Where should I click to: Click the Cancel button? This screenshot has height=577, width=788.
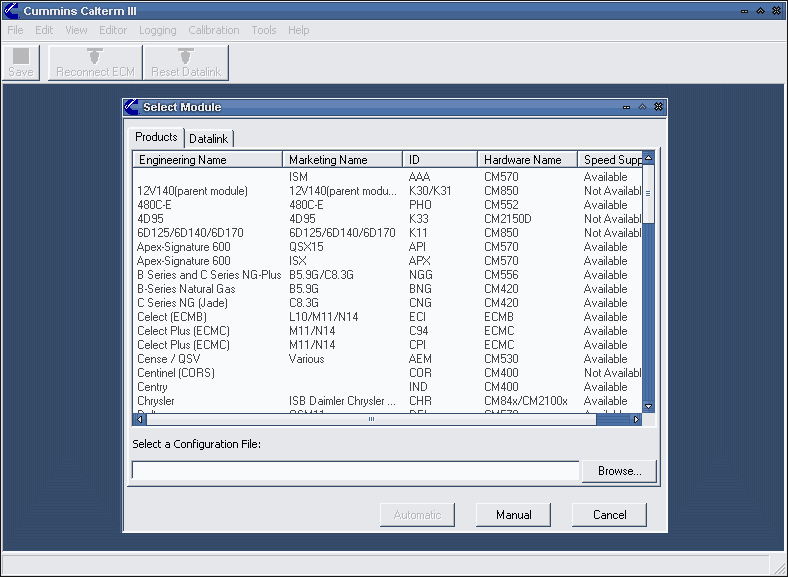click(x=609, y=515)
